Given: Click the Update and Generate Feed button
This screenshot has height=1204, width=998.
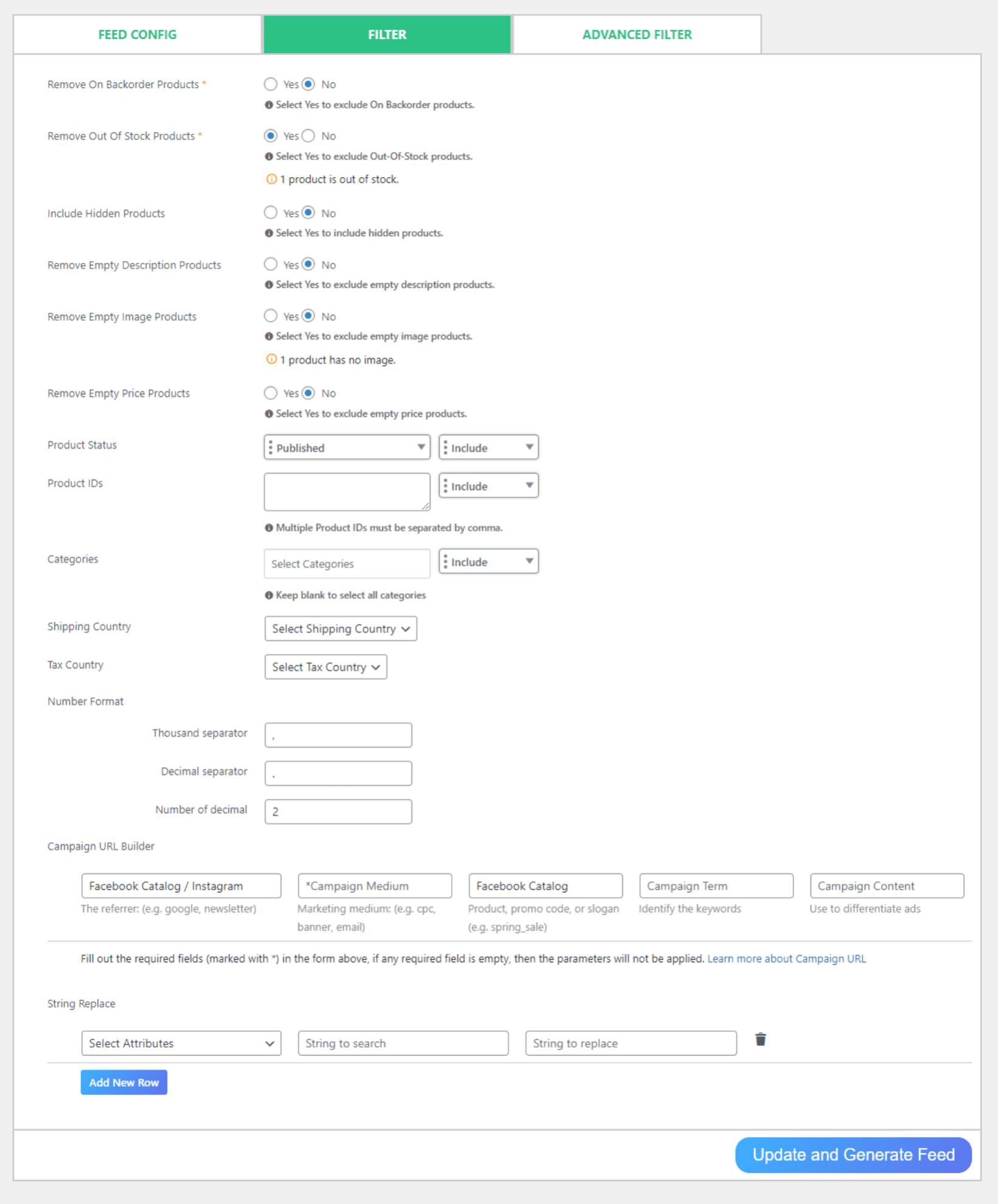Looking at the screenshot, I should pyautogui.click(x=853, y=1154).
